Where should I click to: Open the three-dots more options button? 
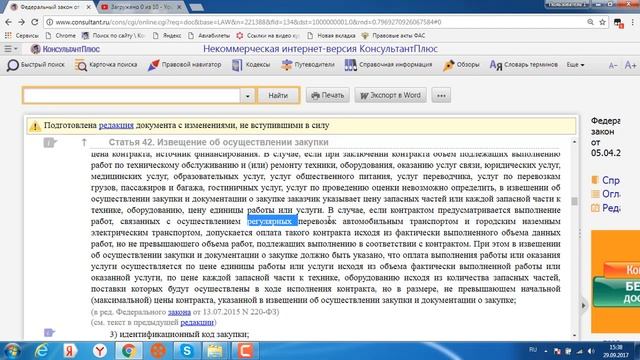tap(441, 96)
